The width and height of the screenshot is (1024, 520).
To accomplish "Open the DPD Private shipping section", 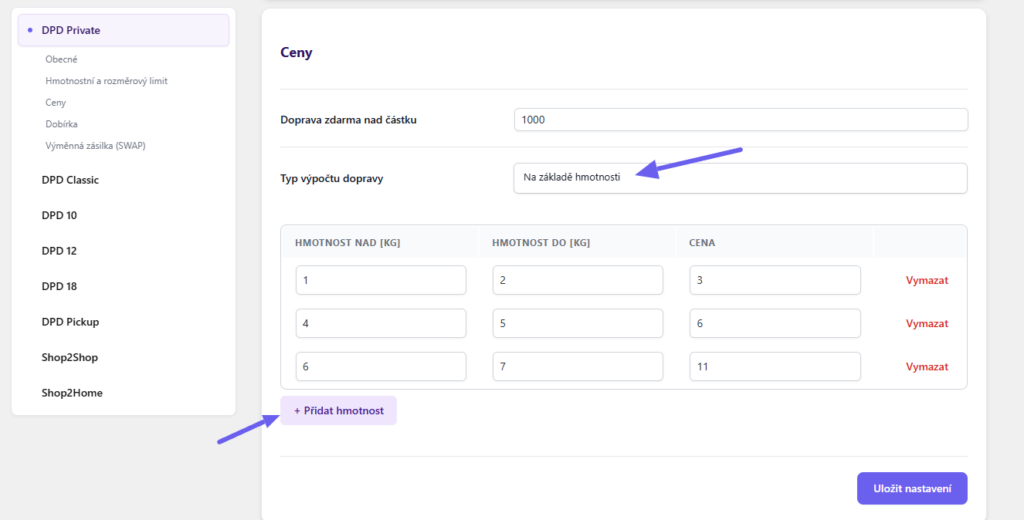I will coord(123,30).
